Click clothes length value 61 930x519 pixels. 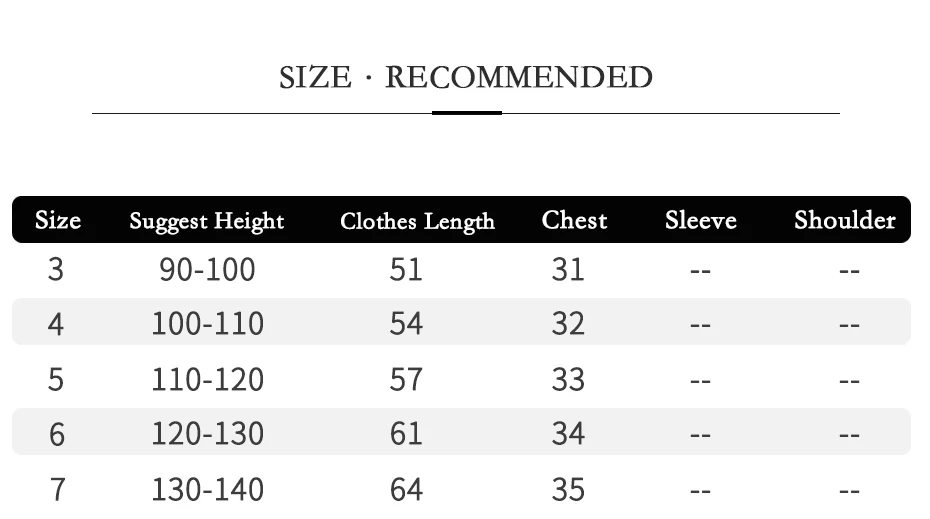406,434
